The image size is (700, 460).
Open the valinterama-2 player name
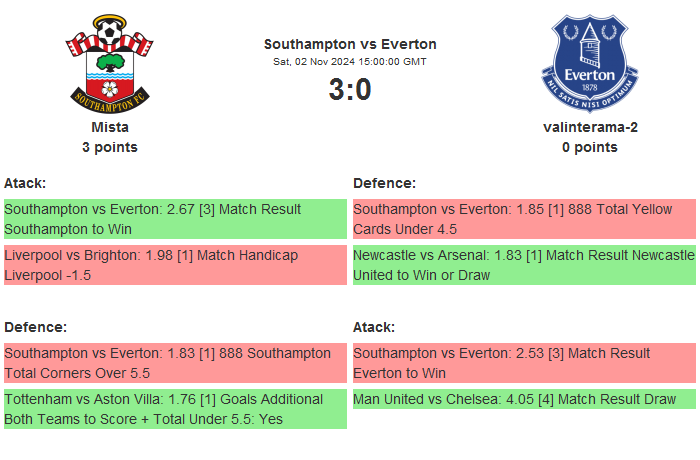[589, 127]
